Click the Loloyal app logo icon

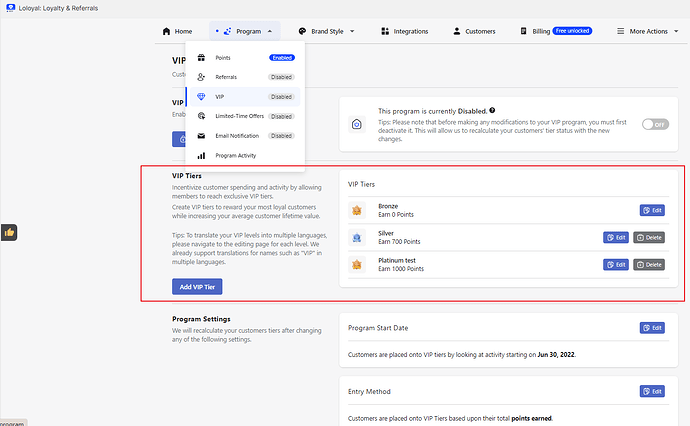(11, 7)
